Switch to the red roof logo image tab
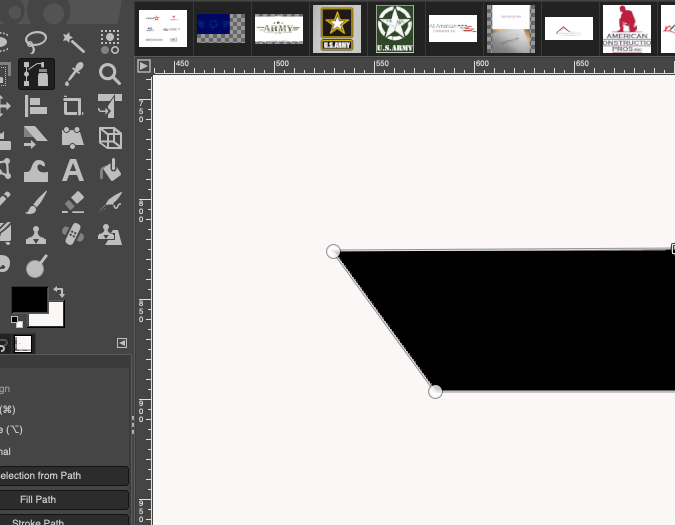The image size is (675, 525). (x=569, y=28)
